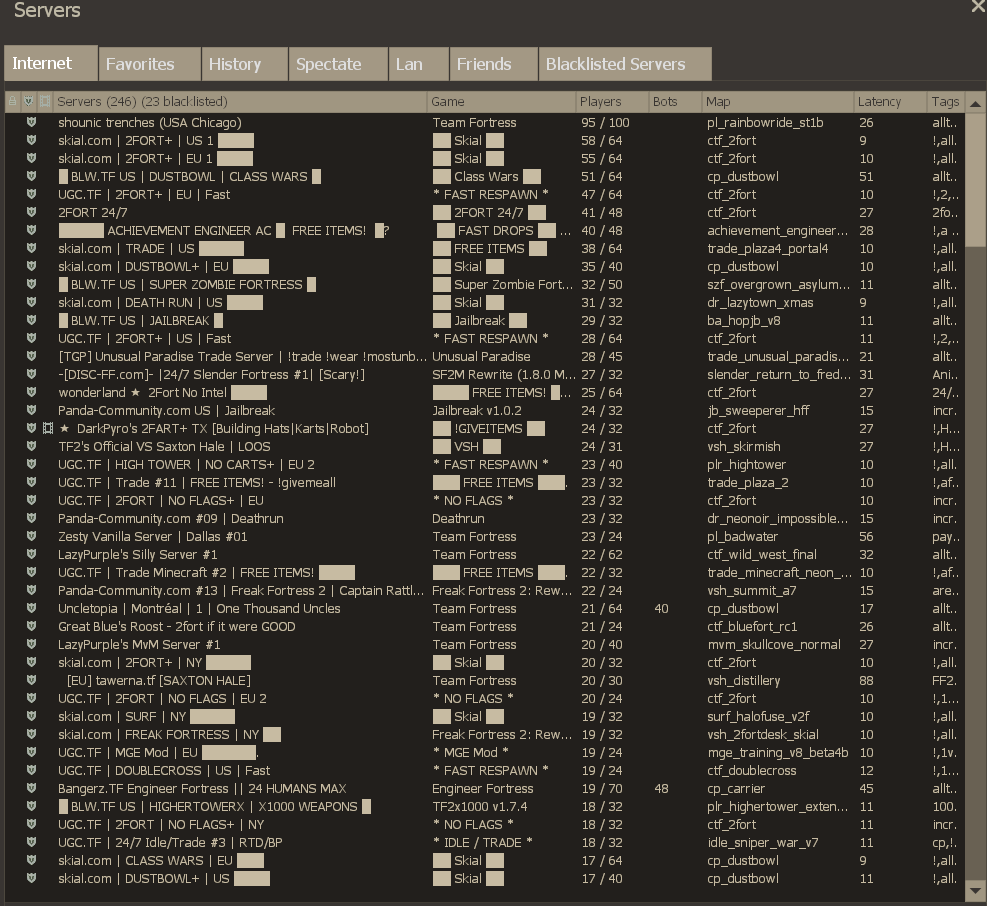This screenshot has width=987, height=906.
Task: Click replay icon on DarkPyro's 2FART+ row
Action: (x=48, y=428)
